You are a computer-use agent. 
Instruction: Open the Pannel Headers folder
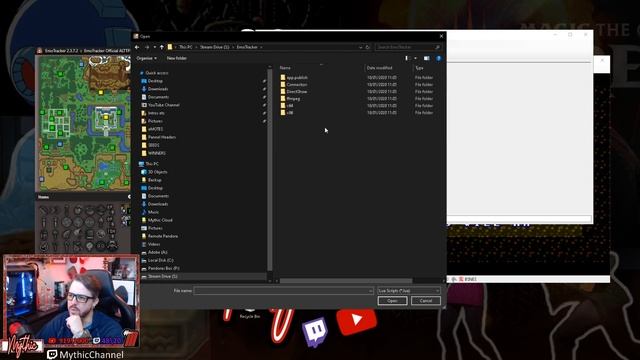click(x=162, y=137)
